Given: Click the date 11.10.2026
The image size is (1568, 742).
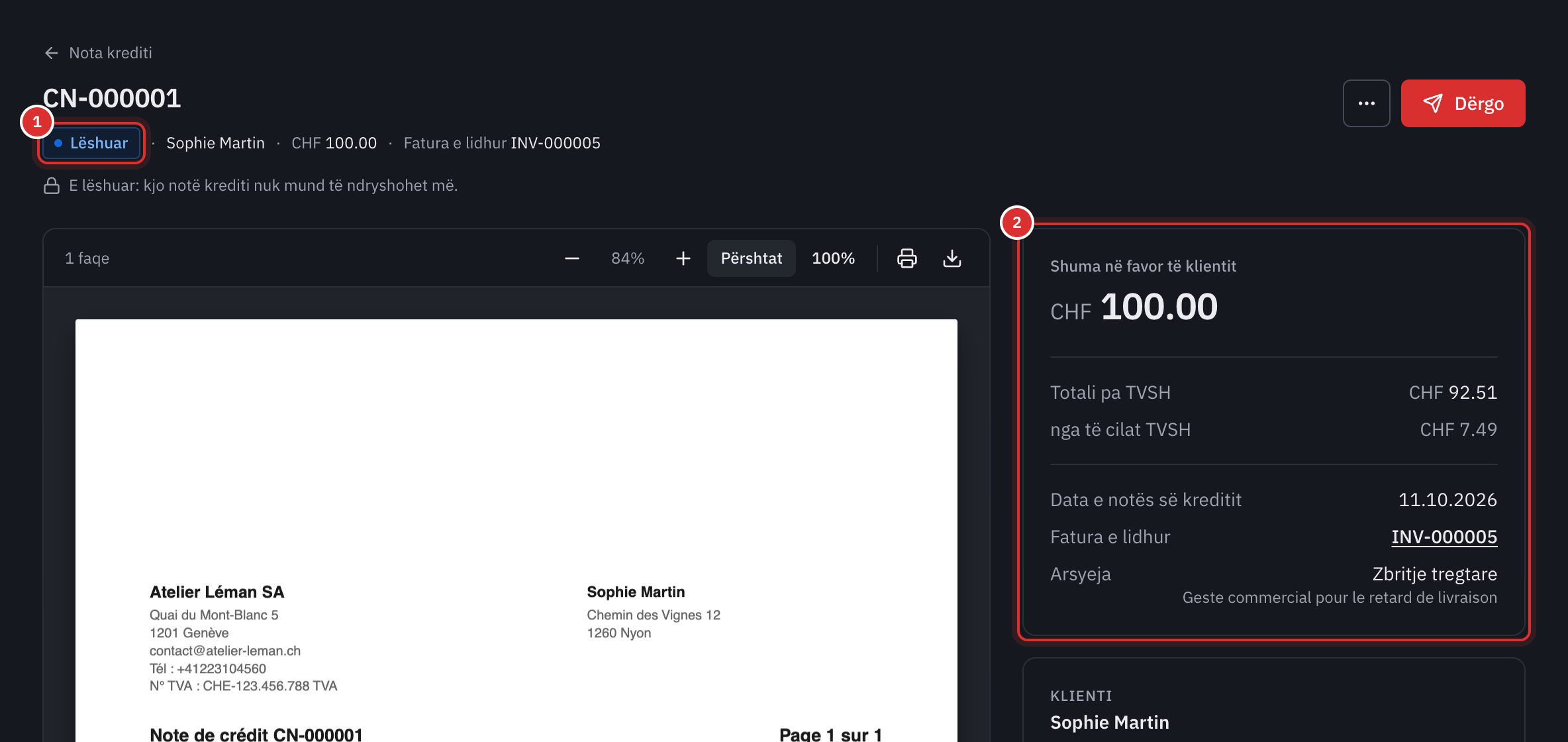Looking at the screenshot, I should tap(1447, 500).
